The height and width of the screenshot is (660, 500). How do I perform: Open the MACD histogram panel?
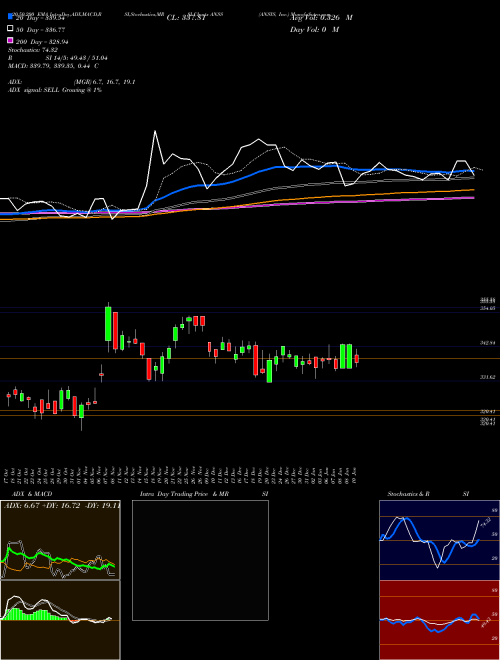pos(60,620)
